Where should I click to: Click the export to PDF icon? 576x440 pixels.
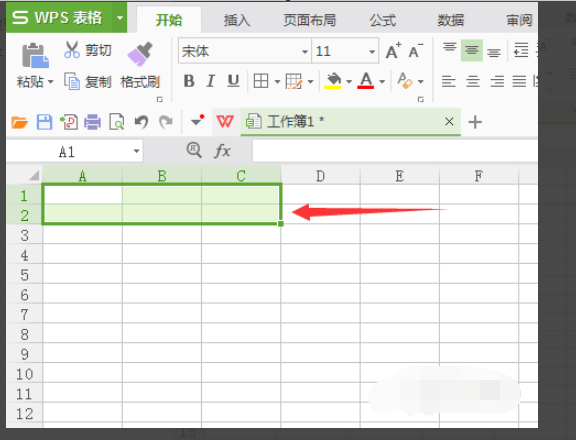tap(69, 122)
